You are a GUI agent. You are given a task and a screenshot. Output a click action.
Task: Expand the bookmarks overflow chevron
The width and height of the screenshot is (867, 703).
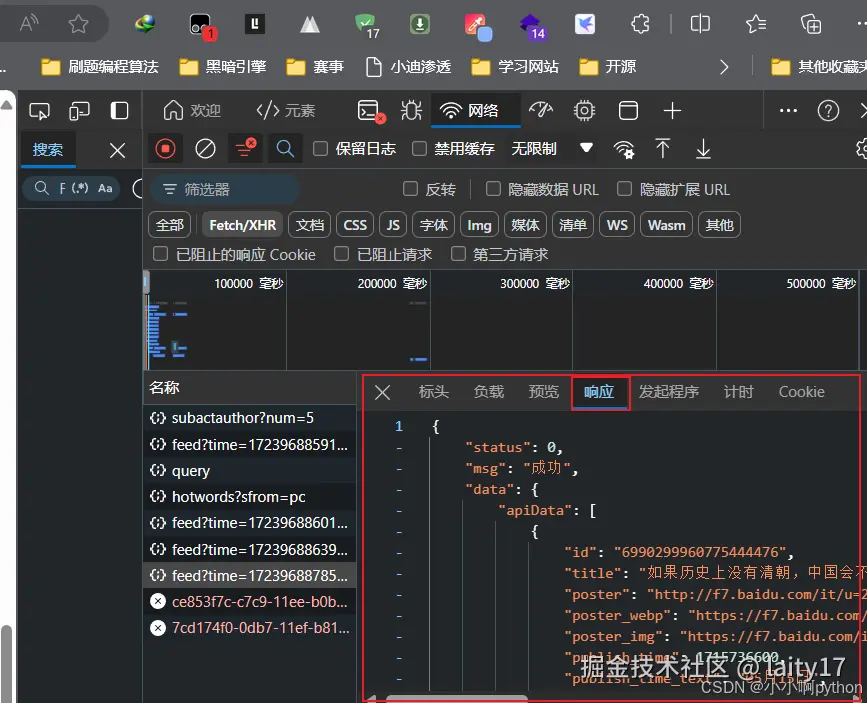click(725, 67)
